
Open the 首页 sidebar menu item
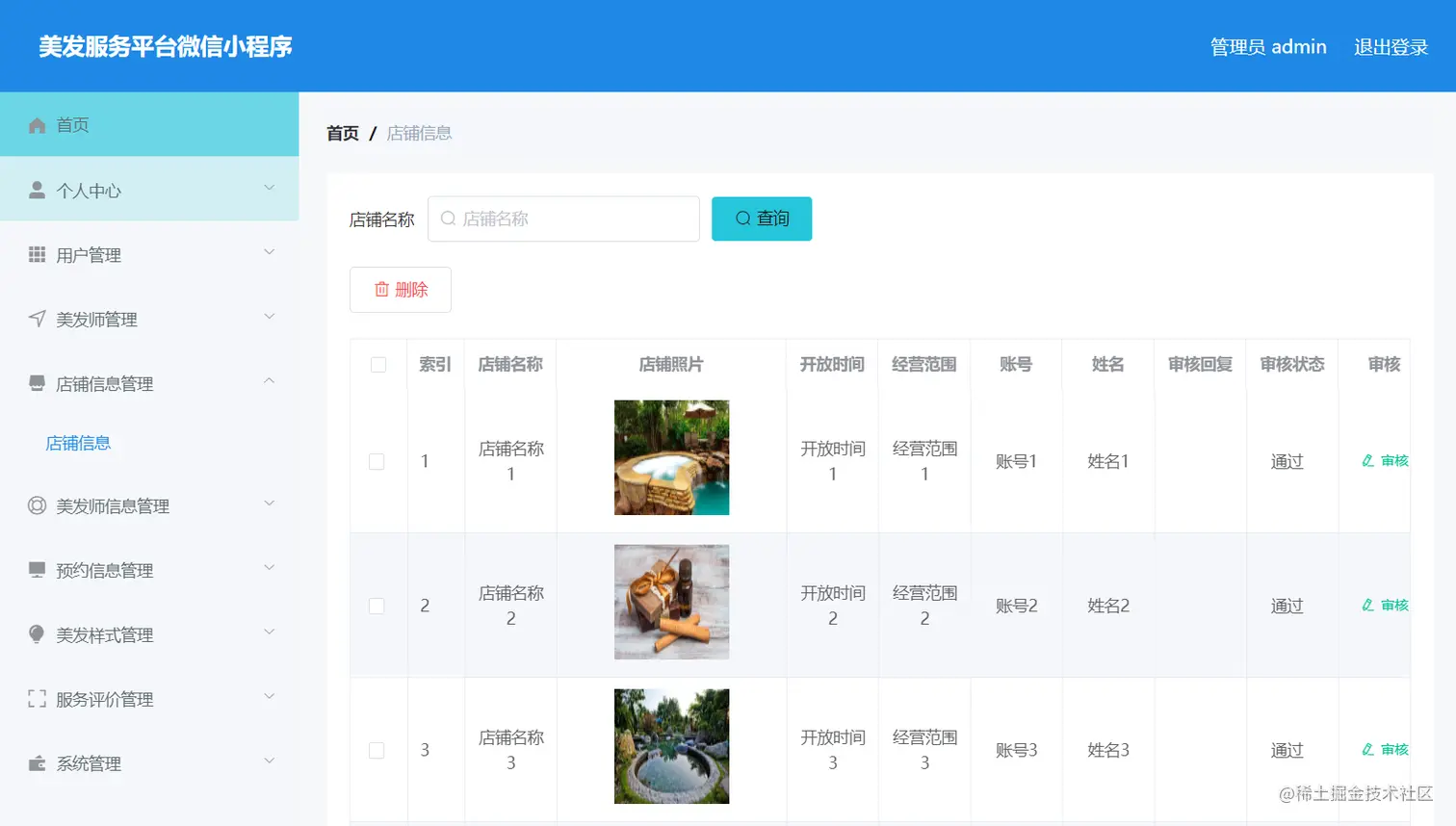click(x=149, y=124)
